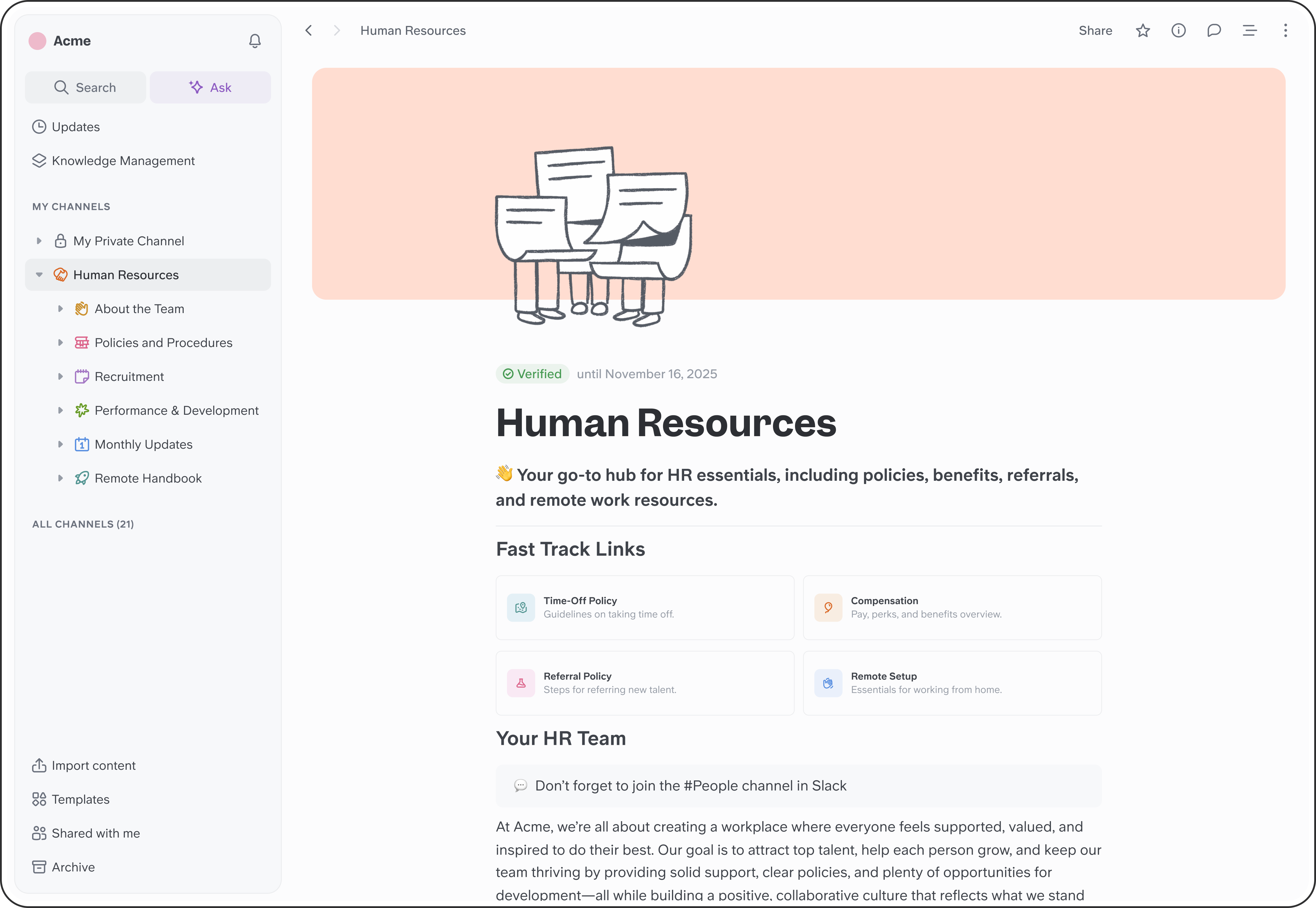
Task: Expand Performance & Development
Action: (x=60, y=410)
